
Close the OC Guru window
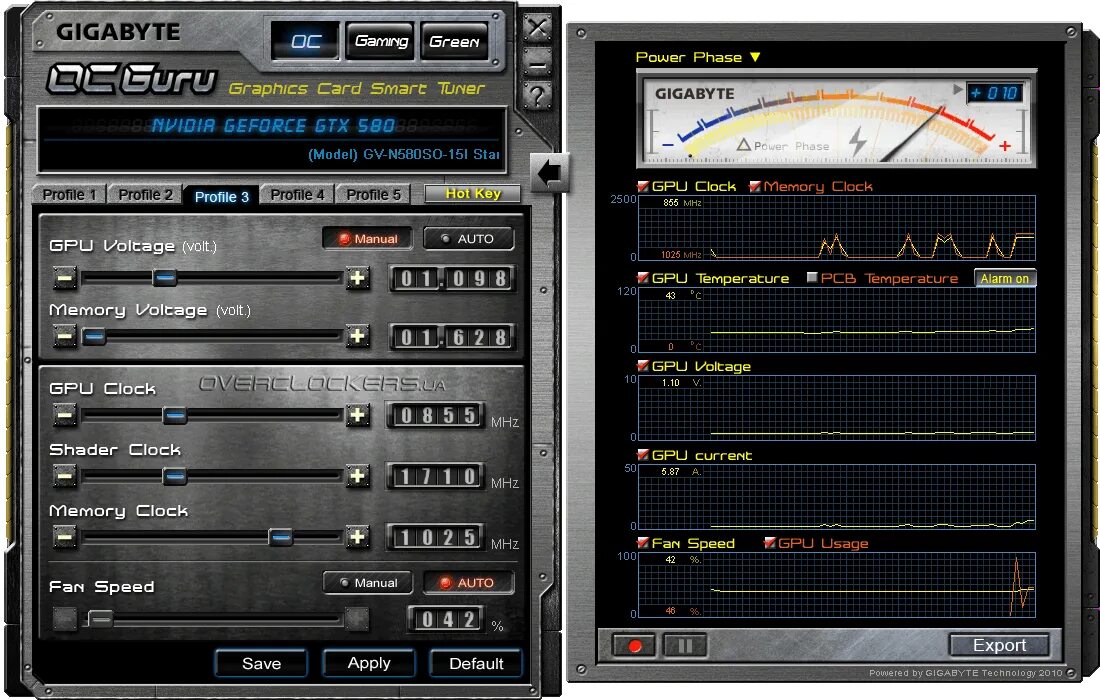pos(537,29)
